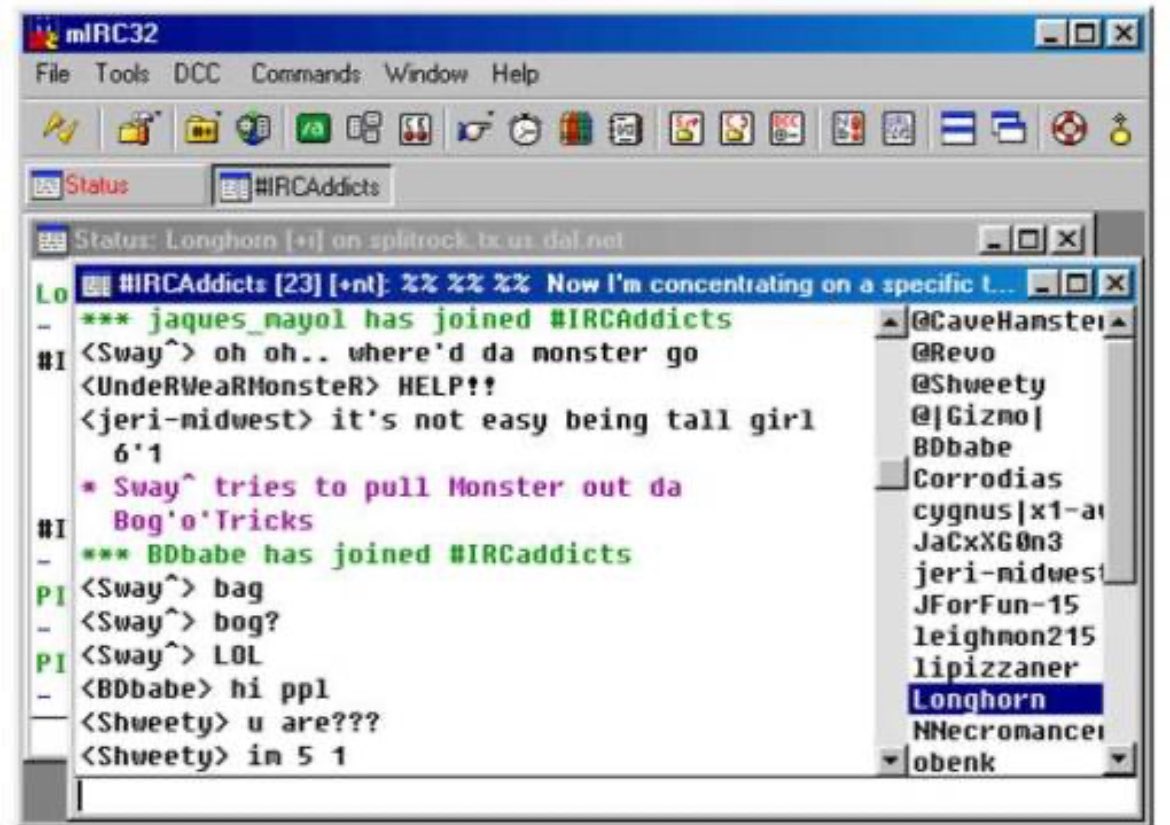Click the '<UndeRWeaRMonsteR> HELP!!' chat line
The image size is (1170, 825).
point(289,386)
